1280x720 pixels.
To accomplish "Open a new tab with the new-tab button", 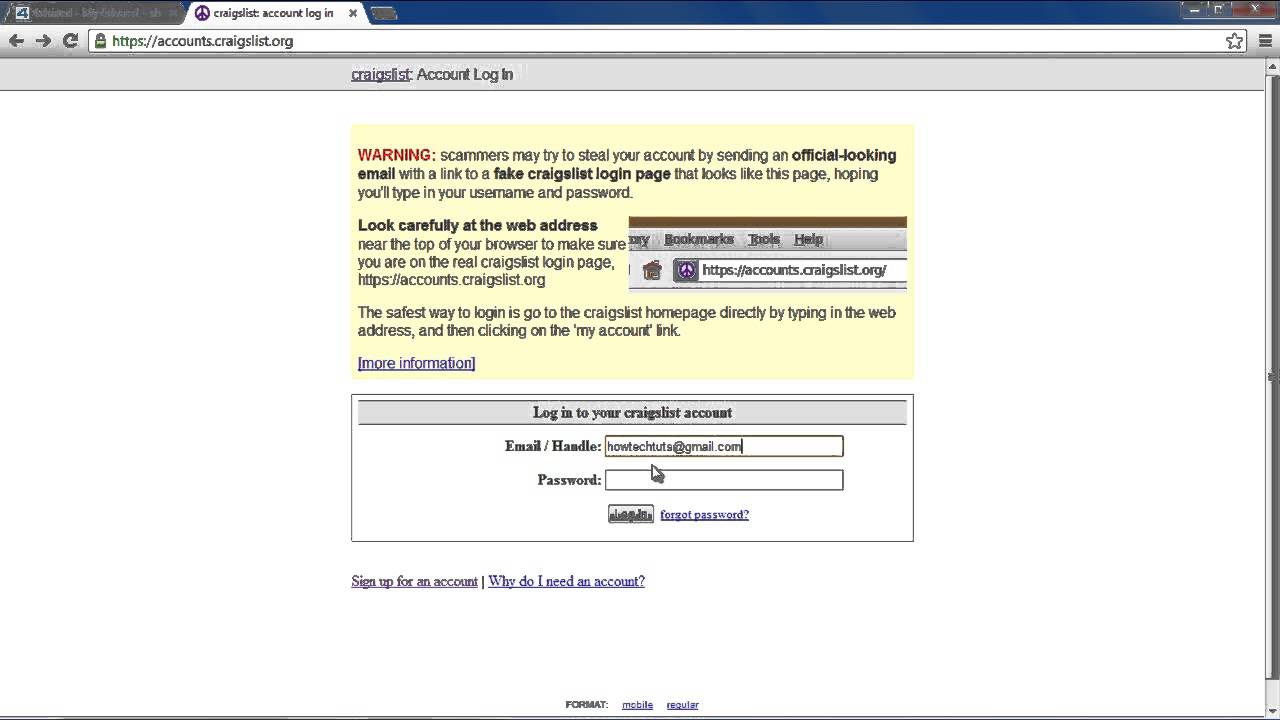I will click(x=384, y=13).
